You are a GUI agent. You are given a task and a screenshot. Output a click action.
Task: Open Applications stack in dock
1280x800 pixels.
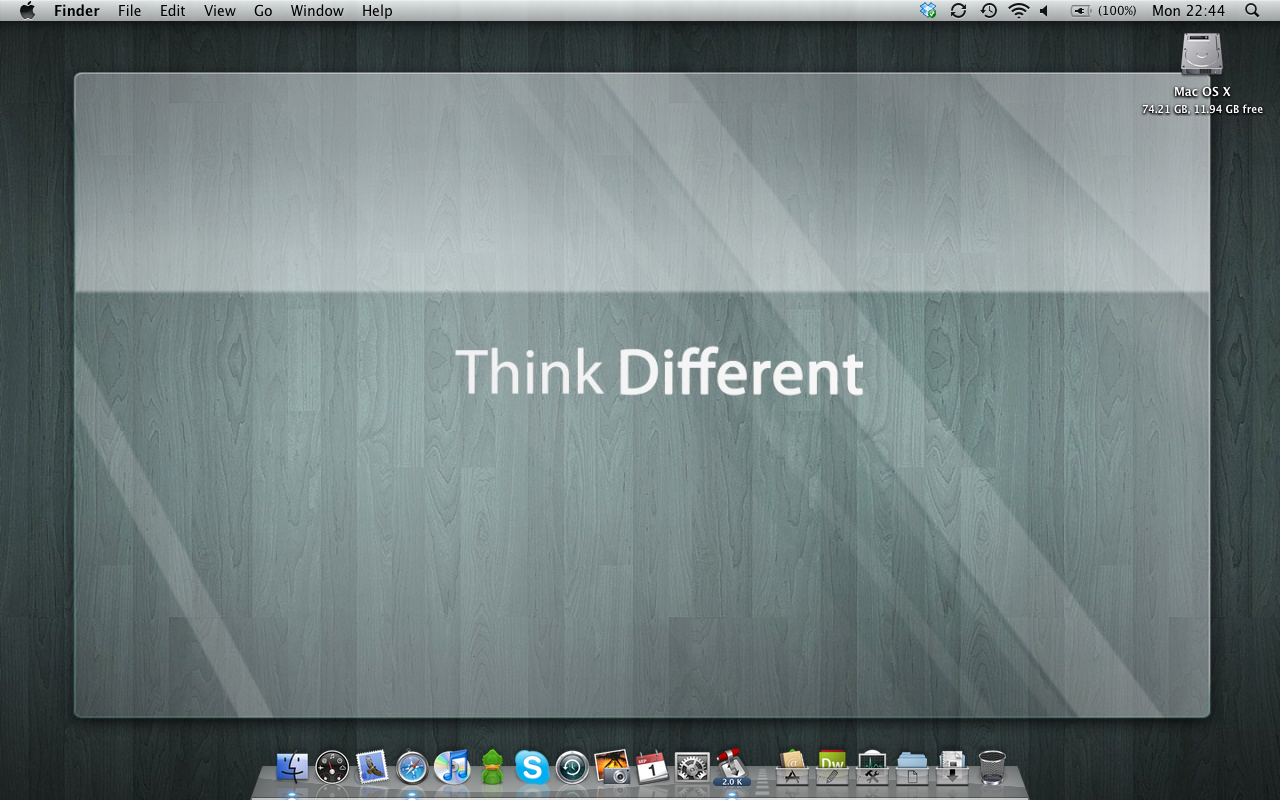tap(792, 768)
